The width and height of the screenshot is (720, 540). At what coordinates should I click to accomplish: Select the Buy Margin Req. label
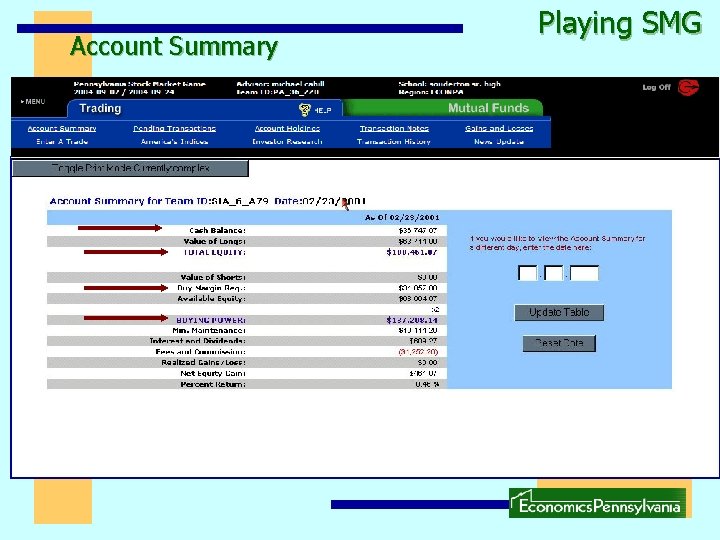211,288
